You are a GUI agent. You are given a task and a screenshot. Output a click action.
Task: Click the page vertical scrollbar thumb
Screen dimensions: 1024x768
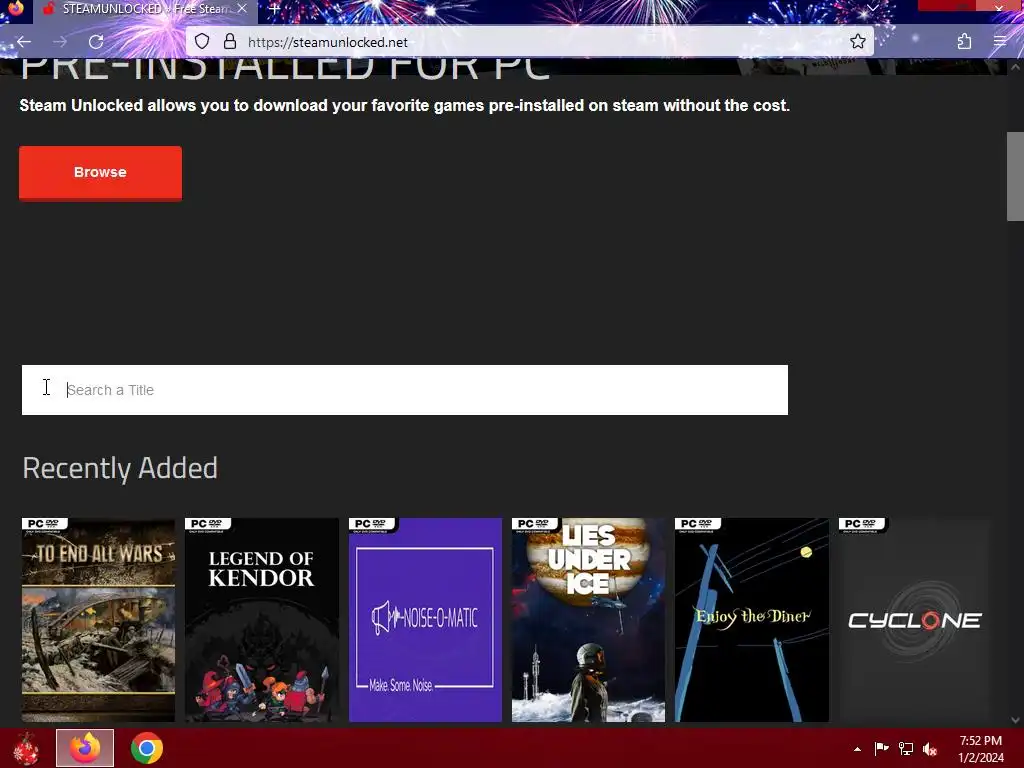pos(1016,176)
